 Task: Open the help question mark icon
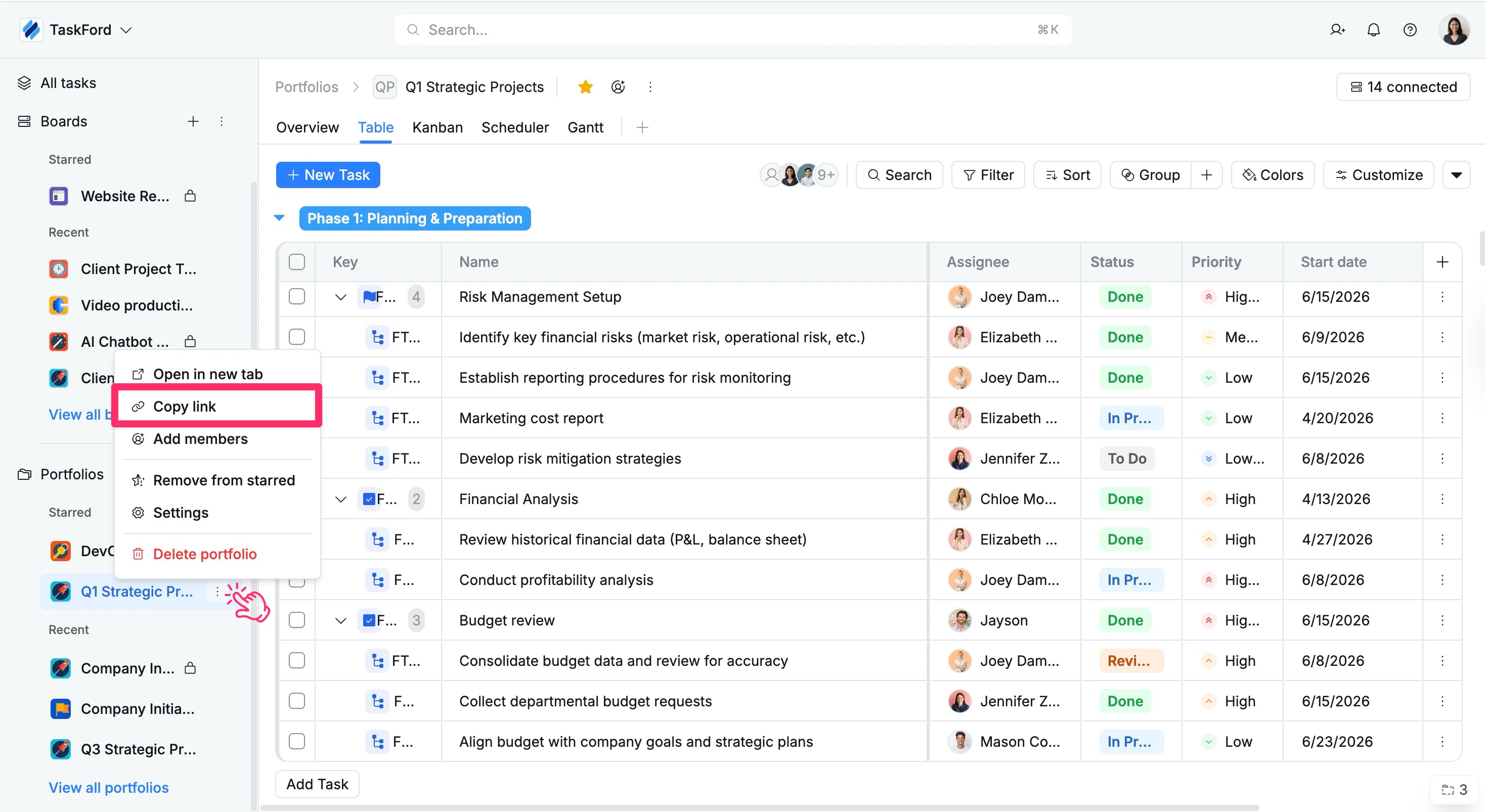[1410, 30]
